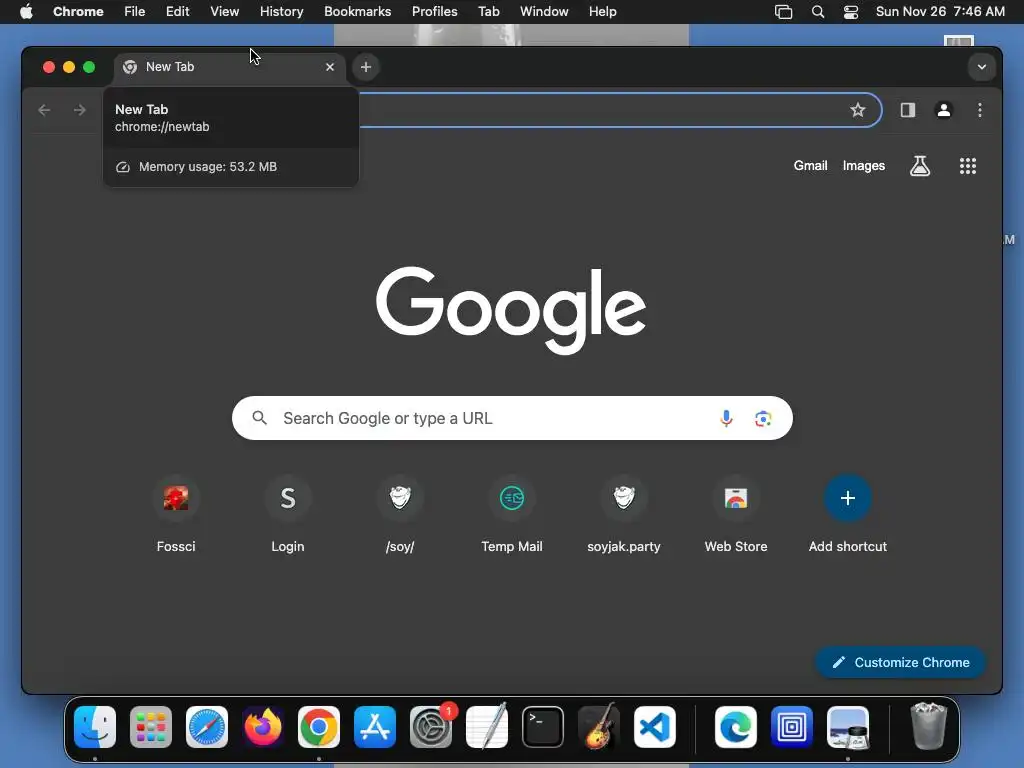Open System Settings from the Dock
The width and height of the screenshot is (1024, 768).
pyautogui.click(x=431, y=727)
